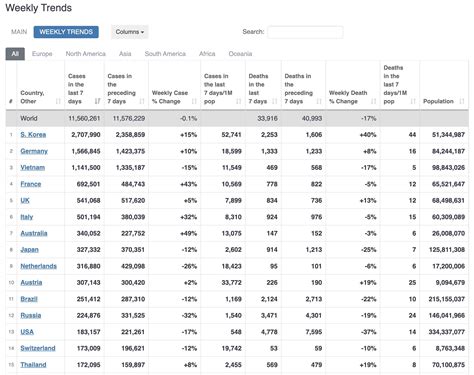Select the All continents tab
Viewport: 474px width, 375px height.
[x=15, y=54]
